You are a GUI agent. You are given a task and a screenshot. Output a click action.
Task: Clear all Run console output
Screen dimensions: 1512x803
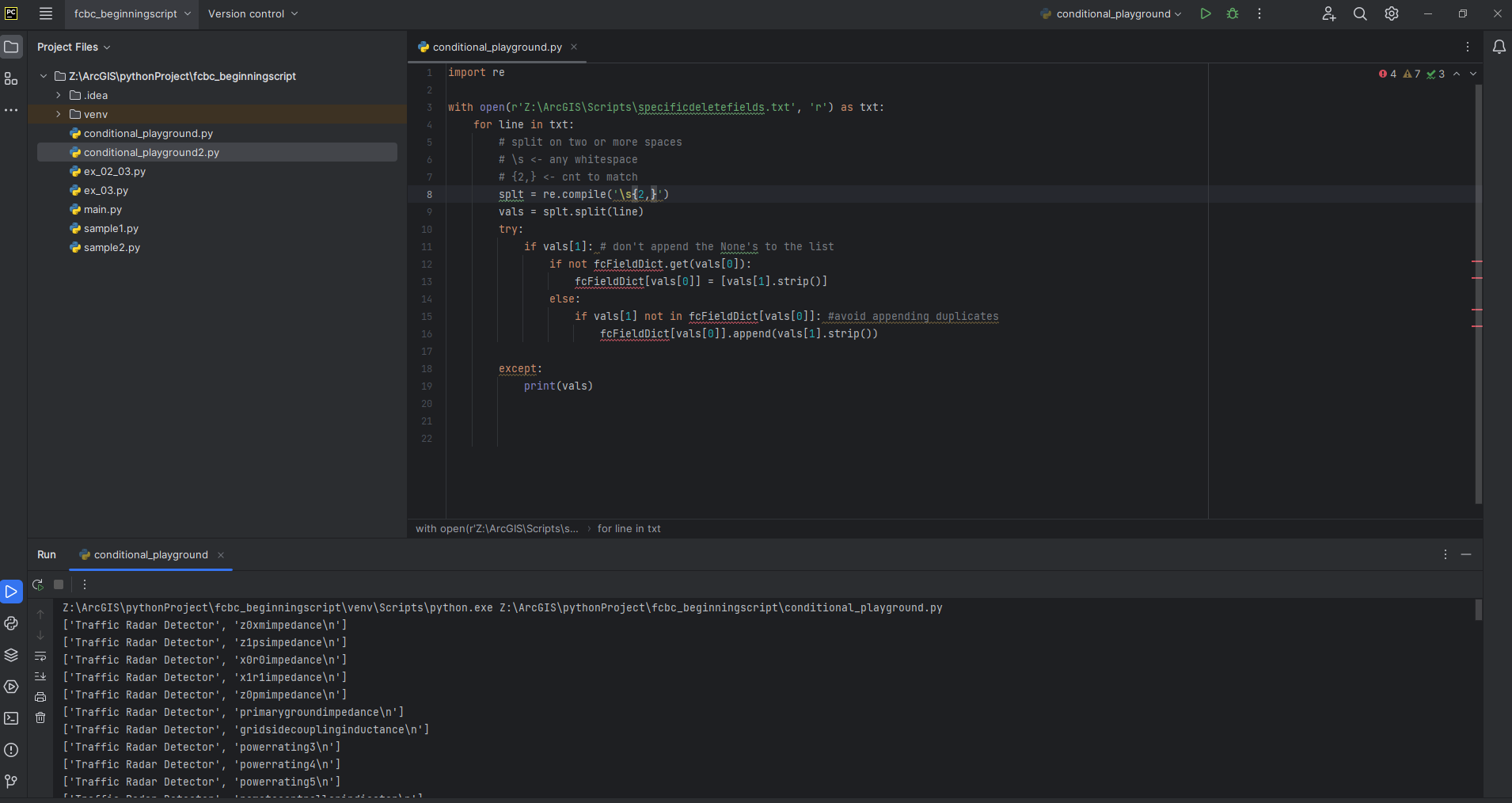pos(40,717)
